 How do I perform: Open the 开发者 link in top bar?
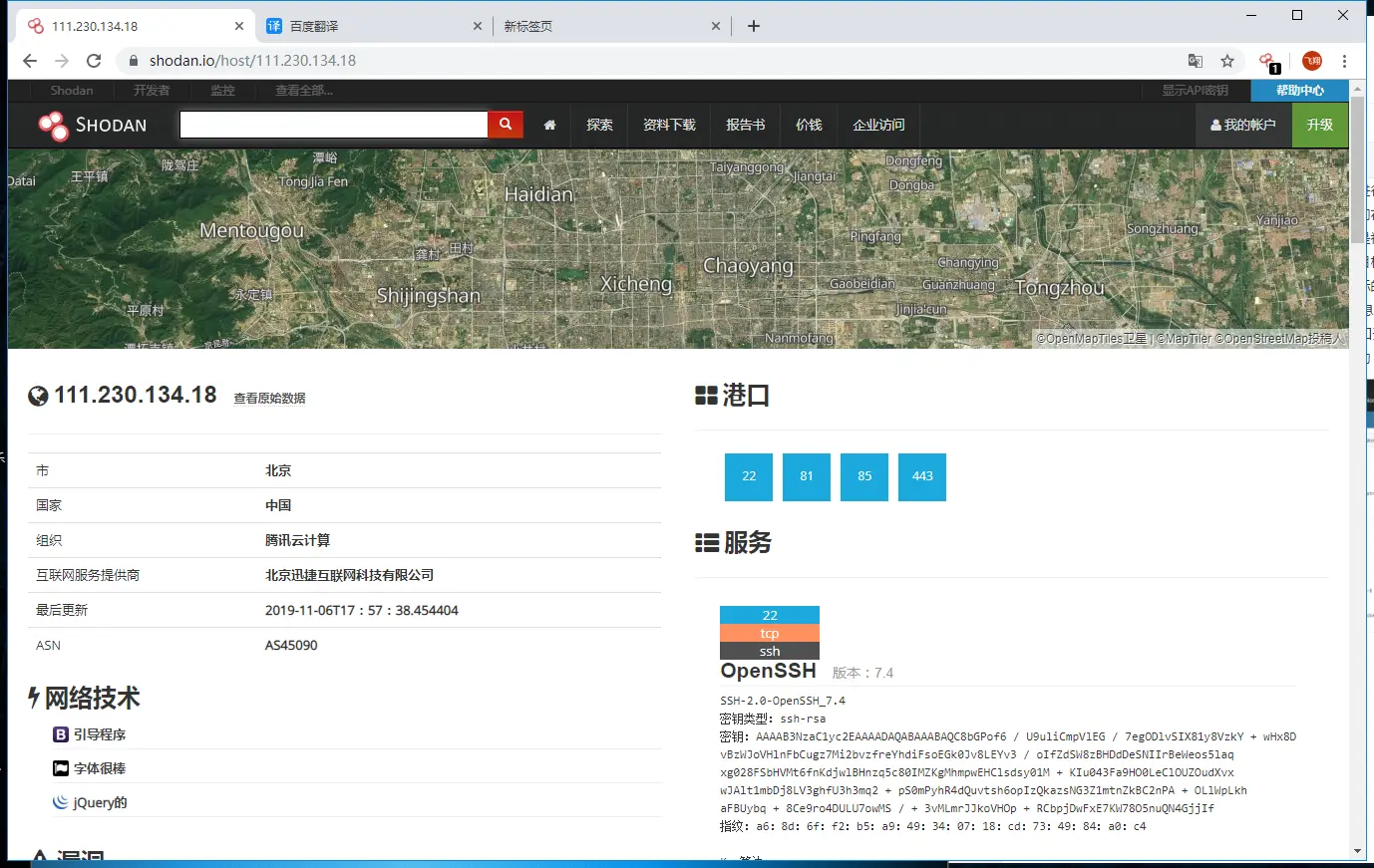(152, 91)
